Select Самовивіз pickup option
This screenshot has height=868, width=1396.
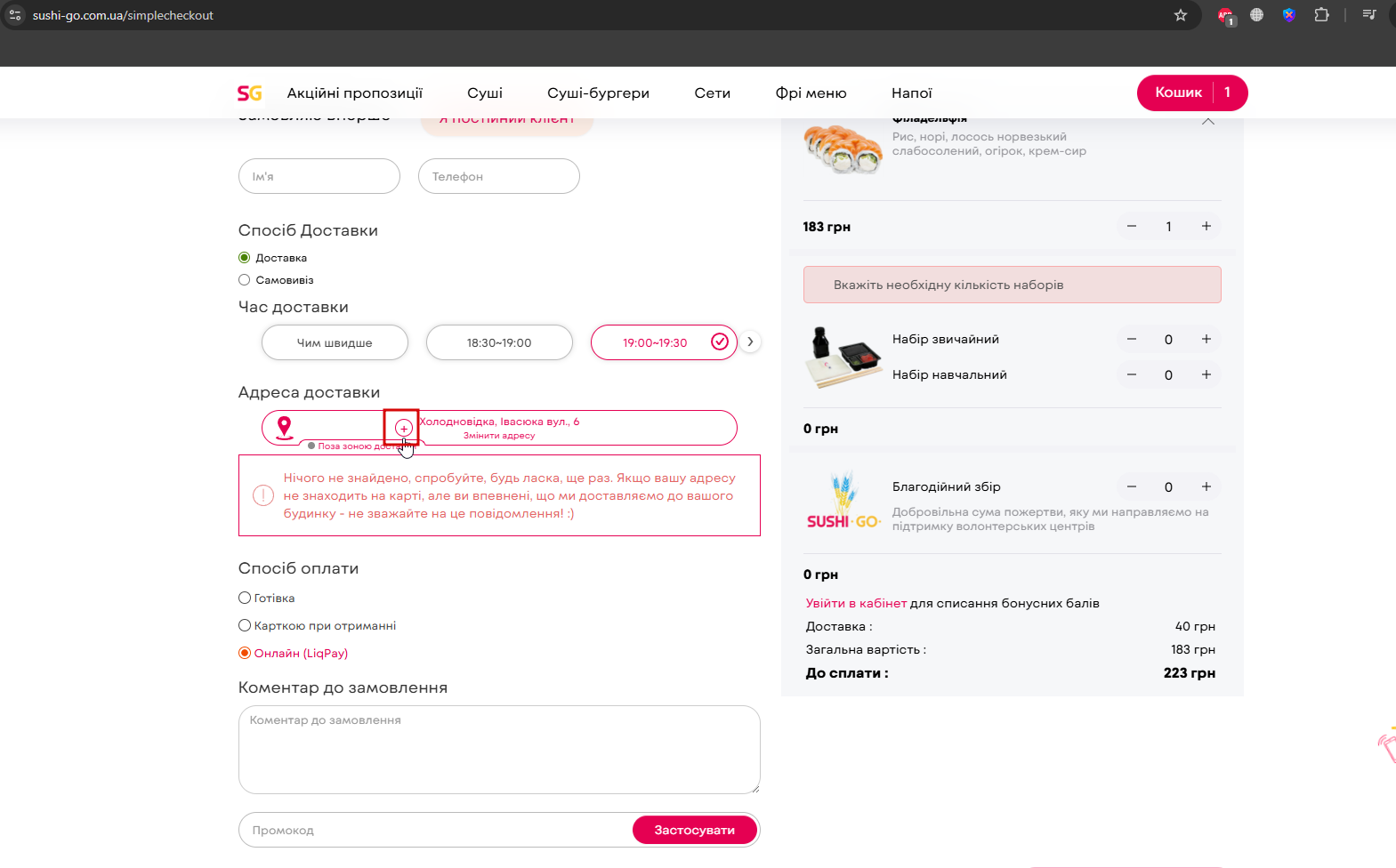[245, 280]
